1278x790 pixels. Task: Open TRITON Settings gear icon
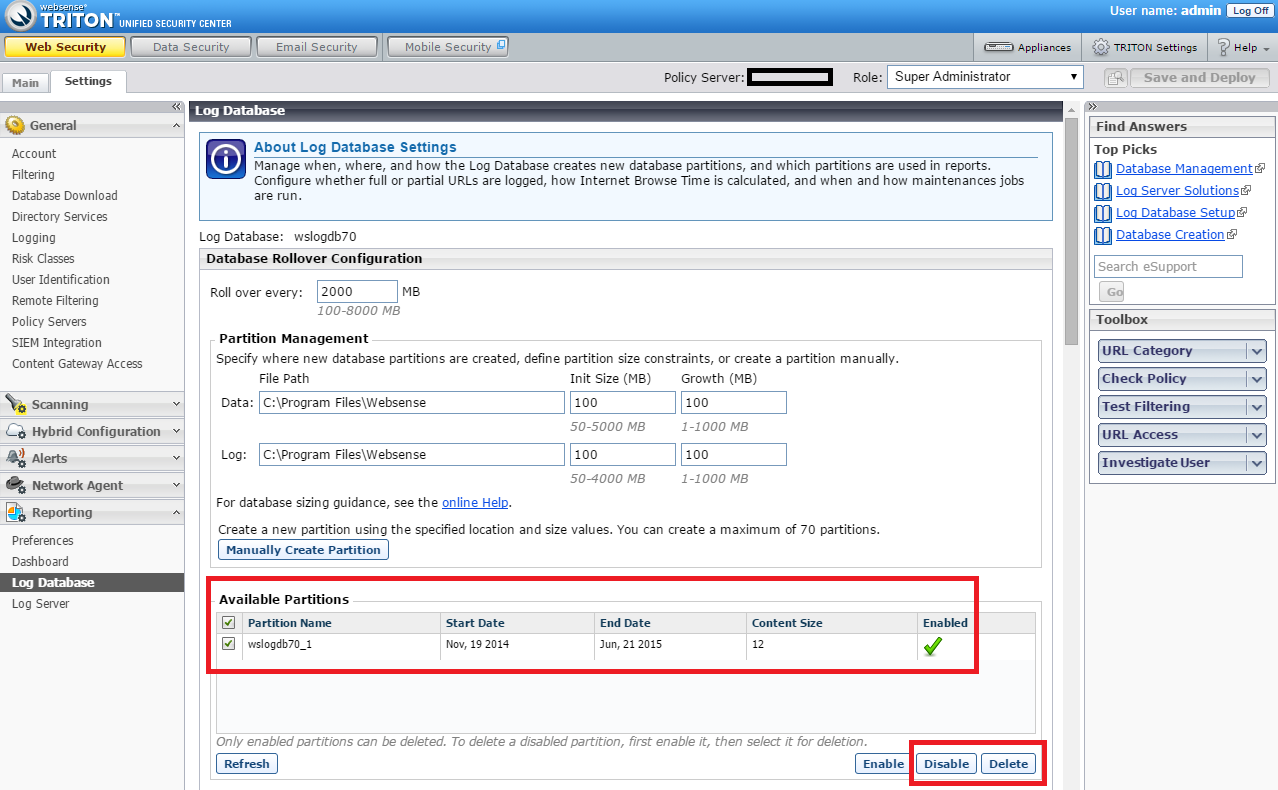click(1100, 47)
